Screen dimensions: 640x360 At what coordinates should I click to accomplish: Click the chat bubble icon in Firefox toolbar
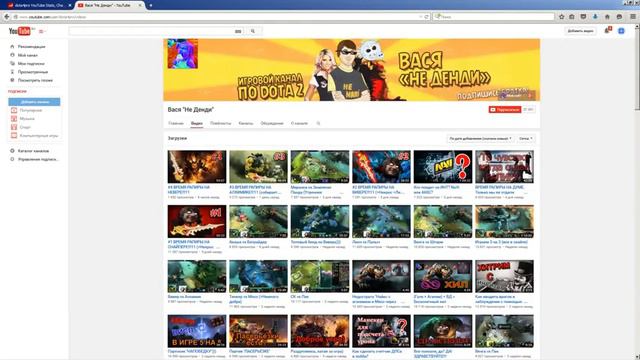click(x=619, y=17)
